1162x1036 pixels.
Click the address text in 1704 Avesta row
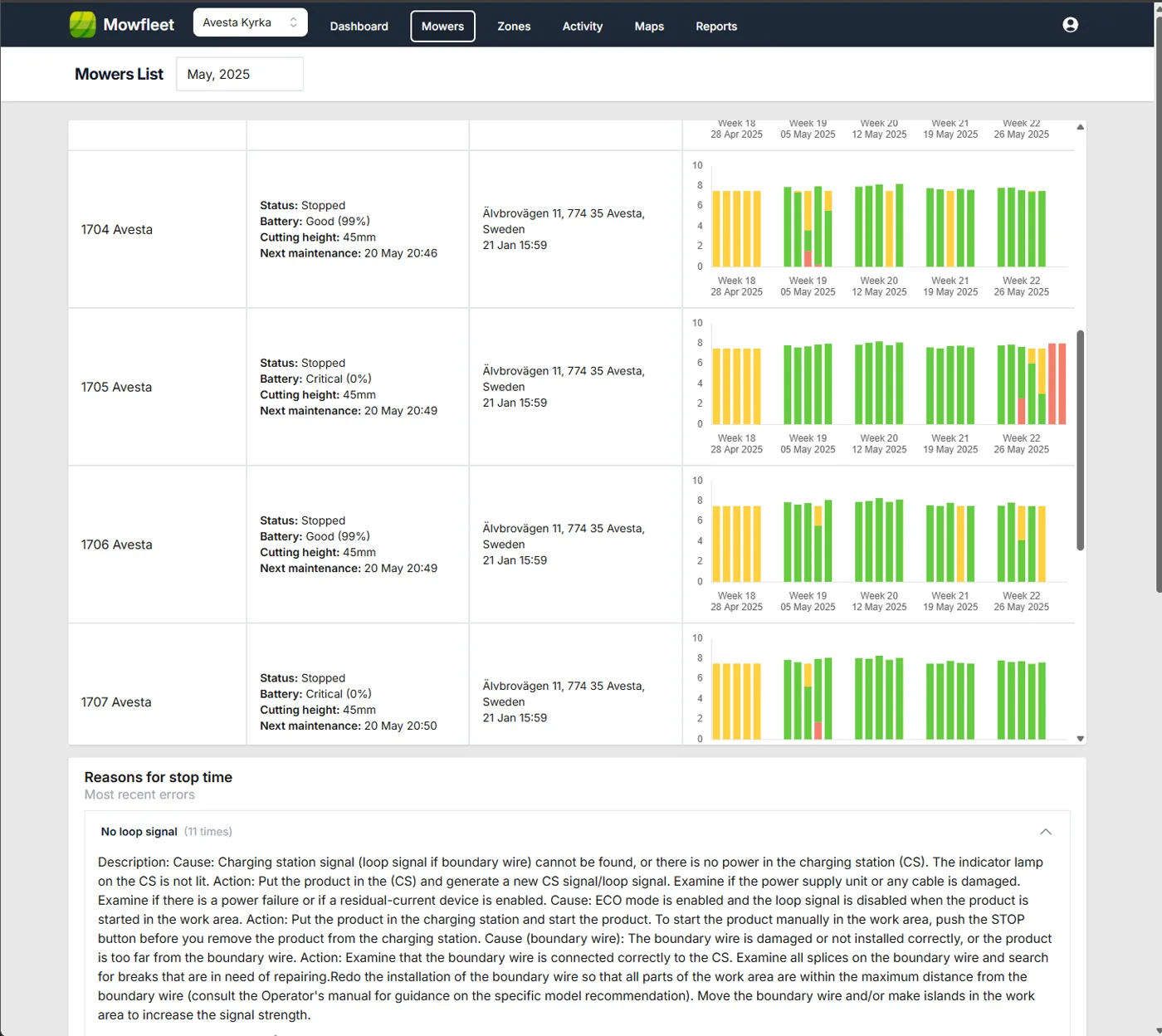564,222
